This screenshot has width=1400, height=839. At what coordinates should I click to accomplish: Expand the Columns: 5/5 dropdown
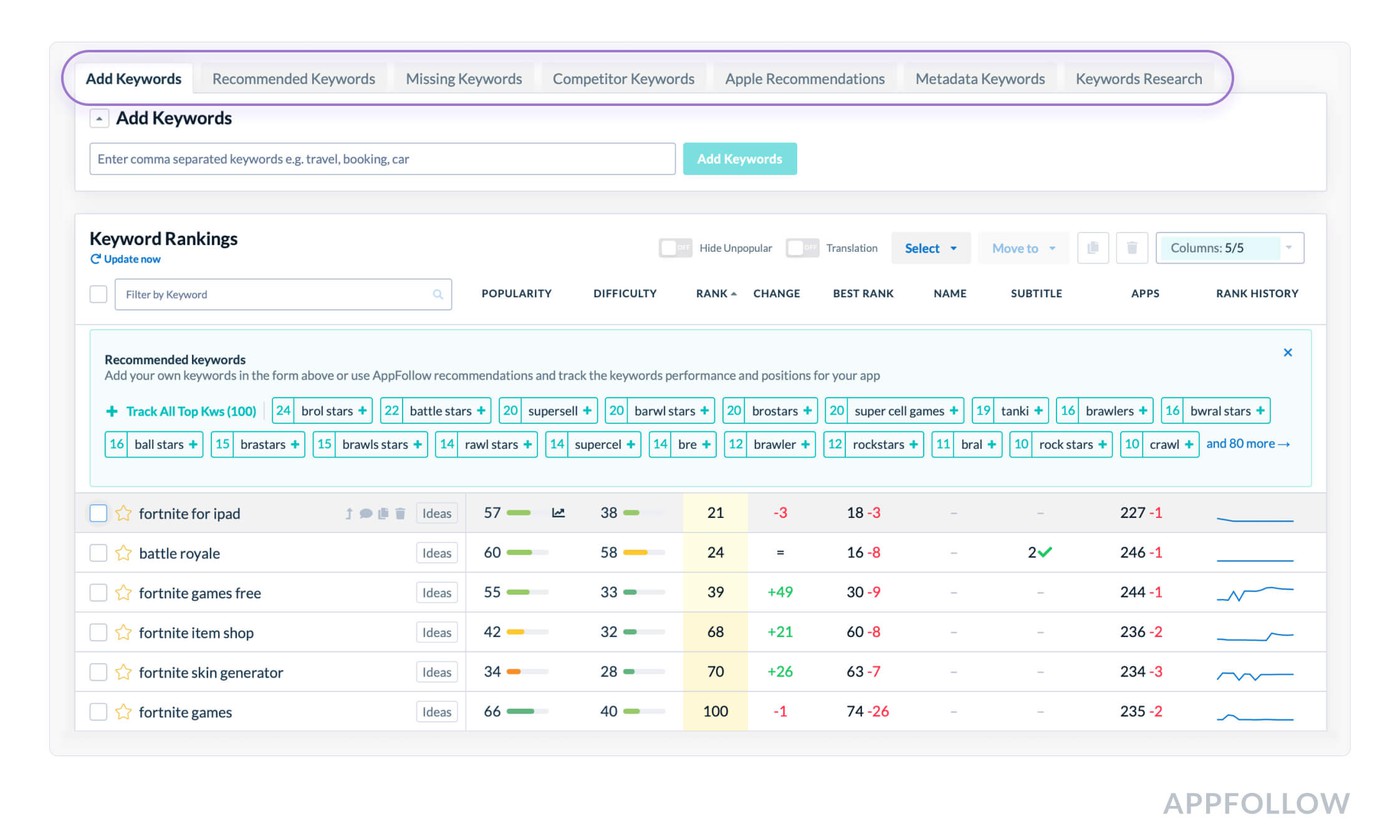[1229, 248]
